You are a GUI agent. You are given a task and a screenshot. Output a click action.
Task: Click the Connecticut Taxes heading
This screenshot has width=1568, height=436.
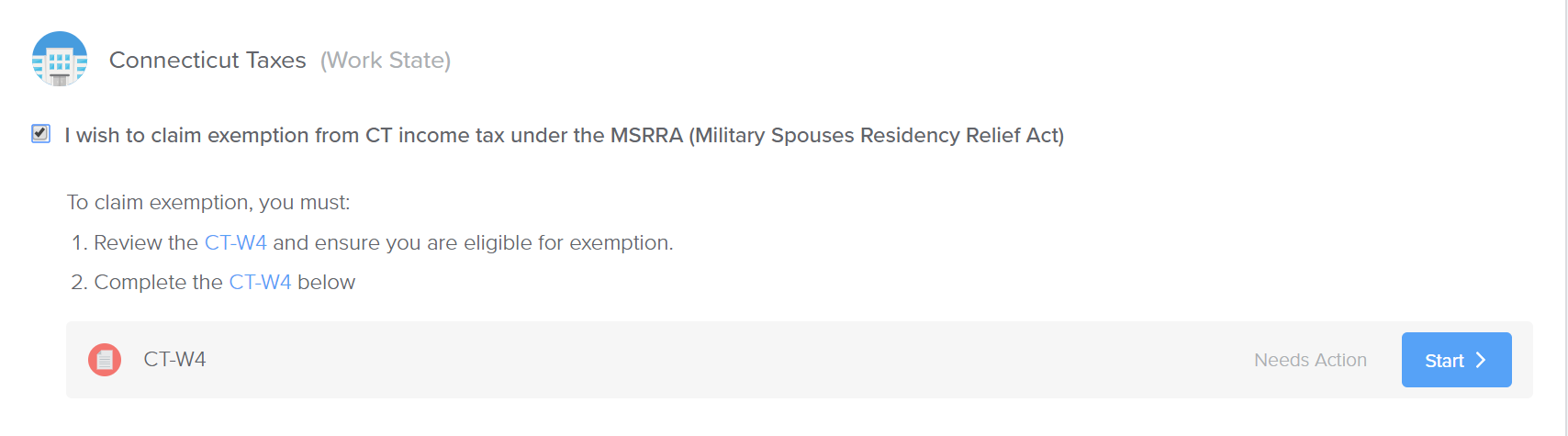click(207, 60)
